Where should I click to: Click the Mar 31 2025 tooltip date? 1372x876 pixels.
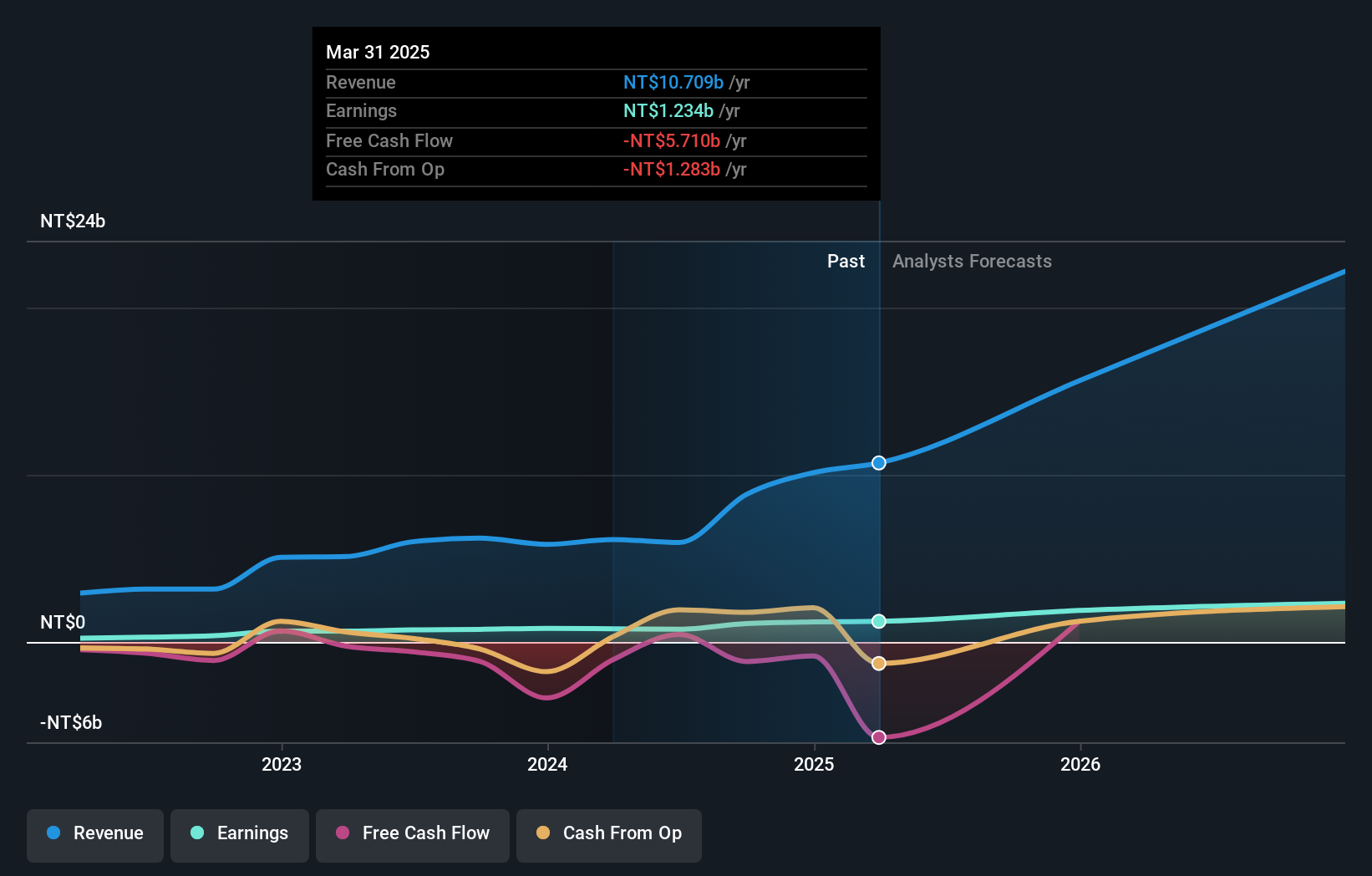click(378, 53)
